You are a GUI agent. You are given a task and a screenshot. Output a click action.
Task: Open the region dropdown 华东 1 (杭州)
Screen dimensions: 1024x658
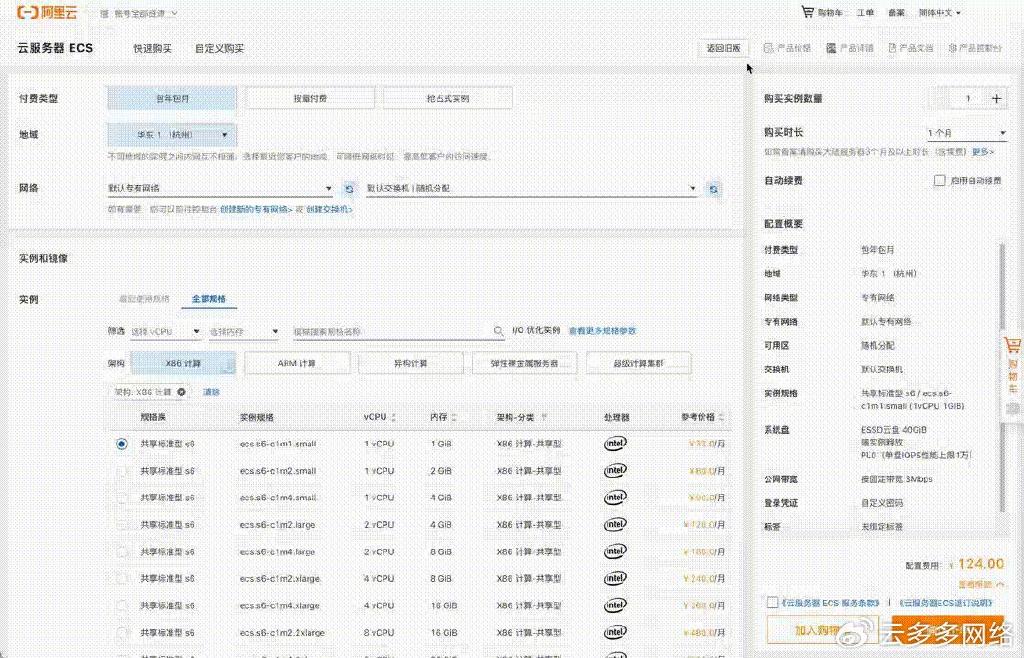click(172, 134)
